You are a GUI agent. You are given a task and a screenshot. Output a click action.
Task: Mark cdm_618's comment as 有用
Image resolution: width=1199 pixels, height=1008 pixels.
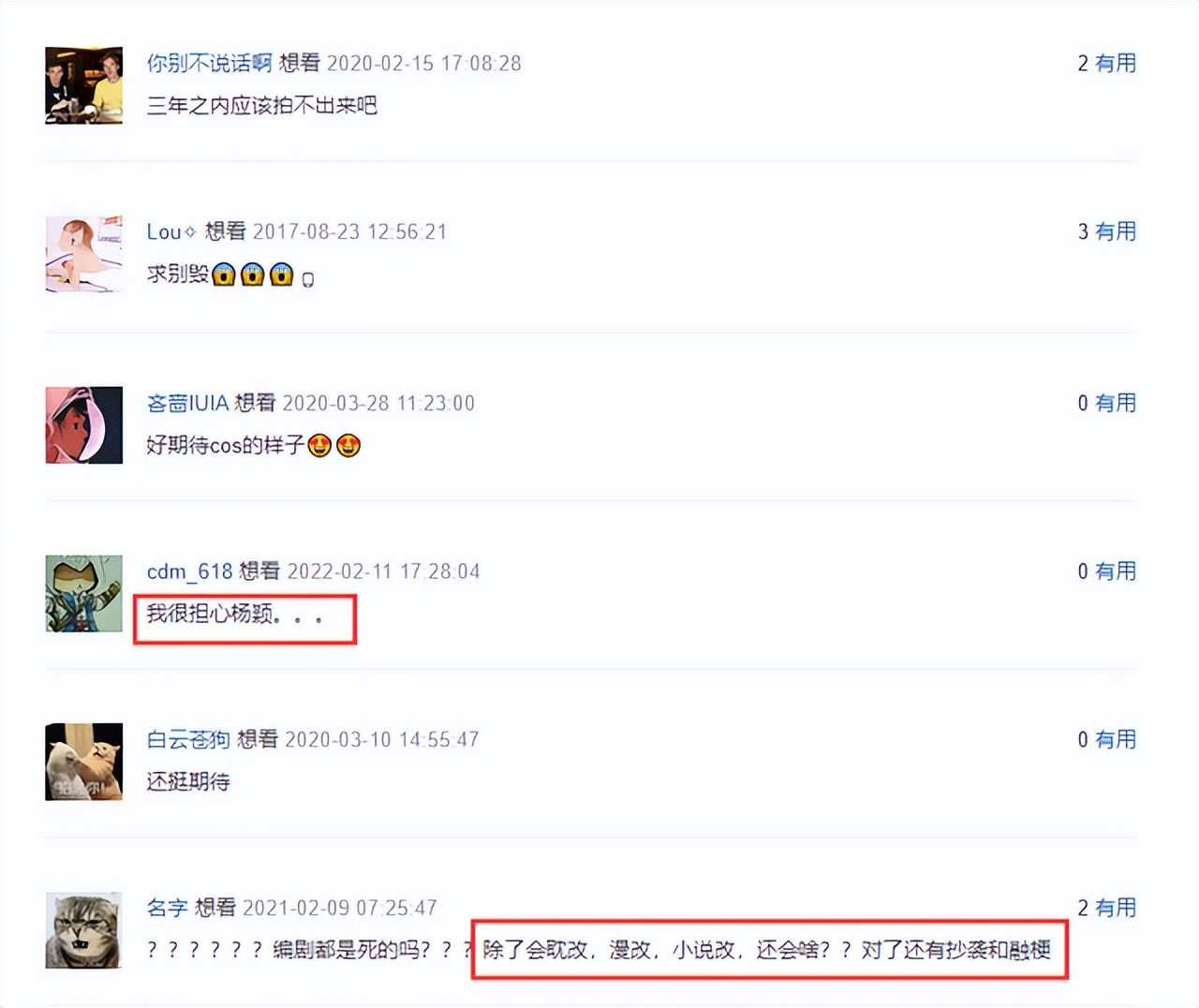[x=1116, y=571]
